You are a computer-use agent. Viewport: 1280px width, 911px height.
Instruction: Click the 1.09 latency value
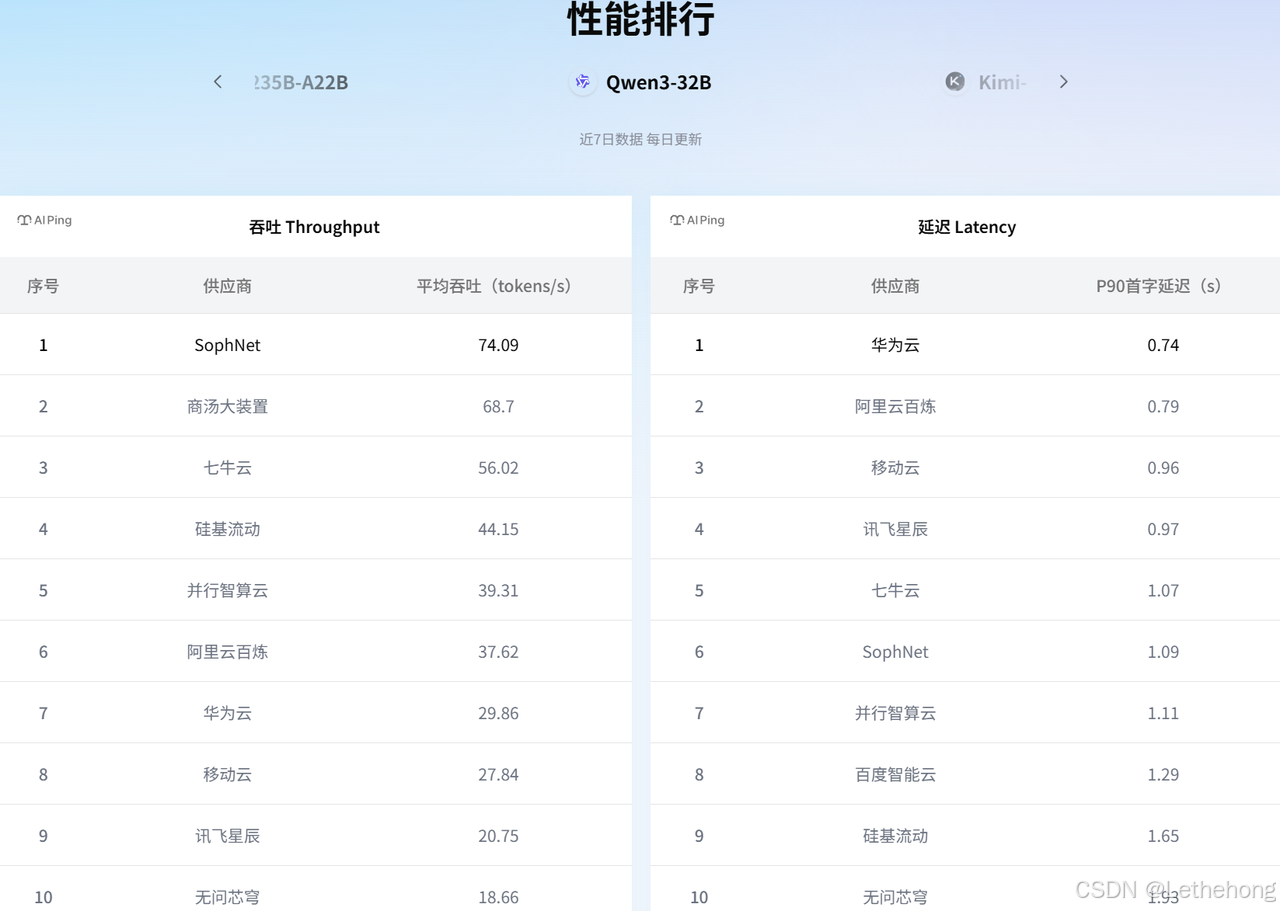(x=1163, y=652)
